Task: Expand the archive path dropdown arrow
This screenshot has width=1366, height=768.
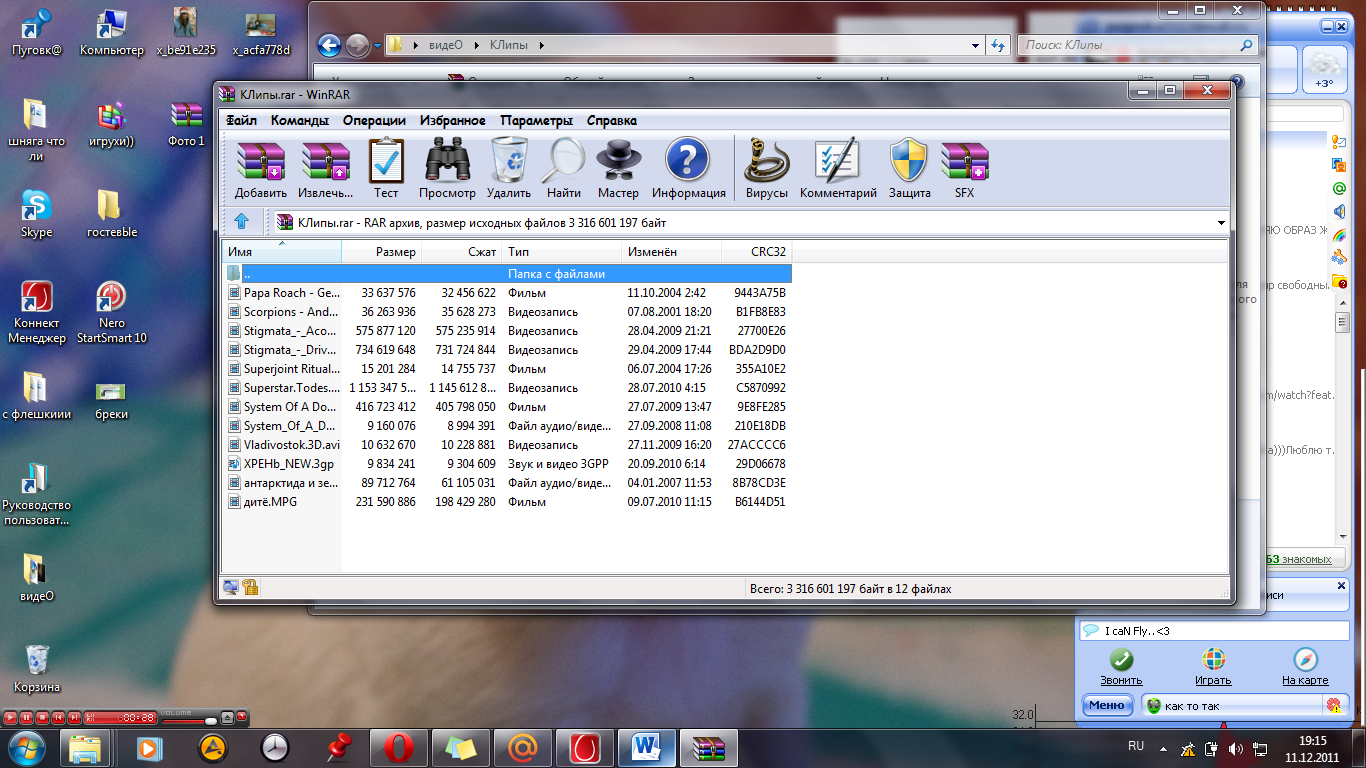Action: pyautogui.click(x=1222, y=223)
